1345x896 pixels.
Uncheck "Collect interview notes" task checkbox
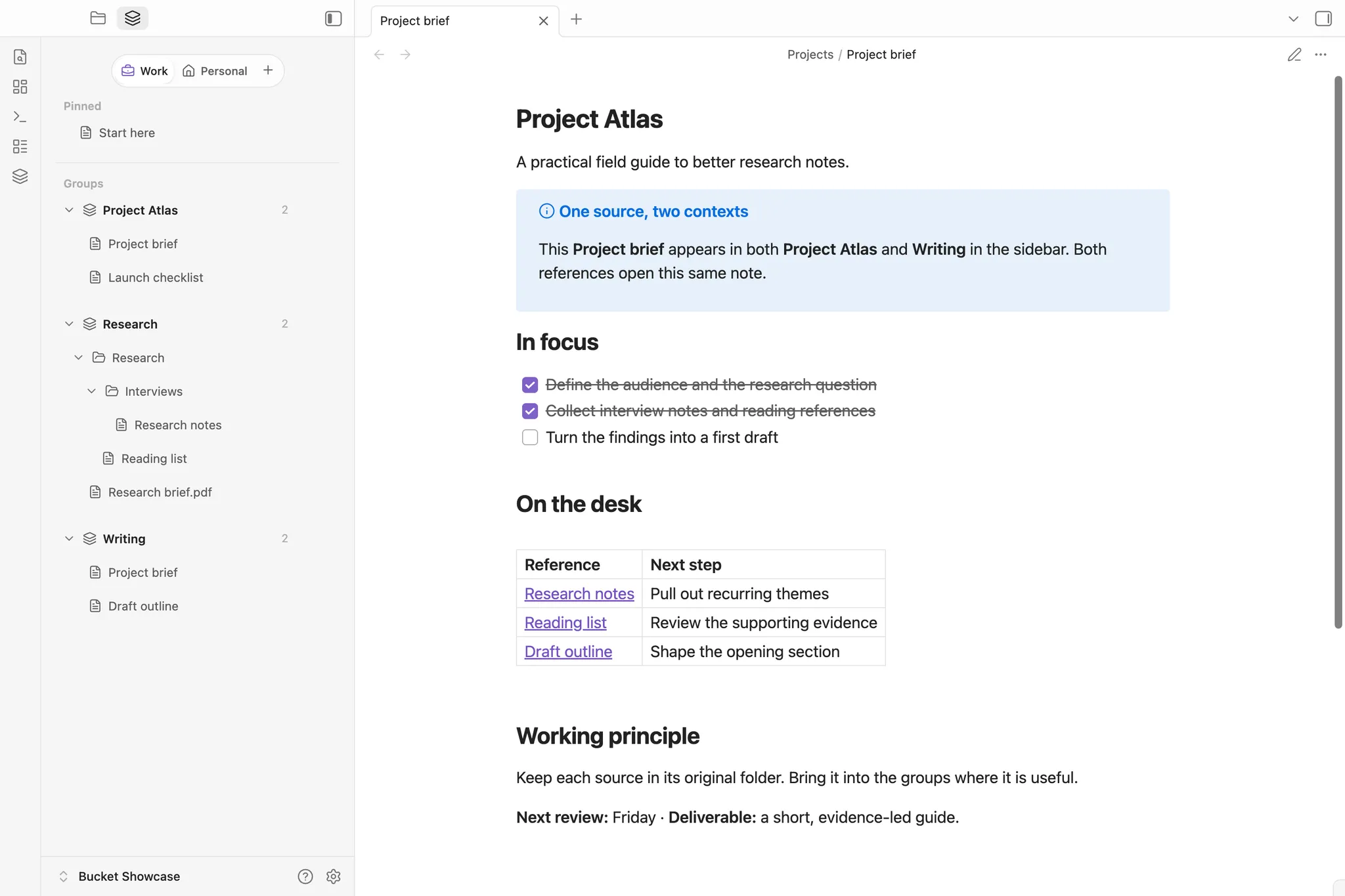coord(530,411)
